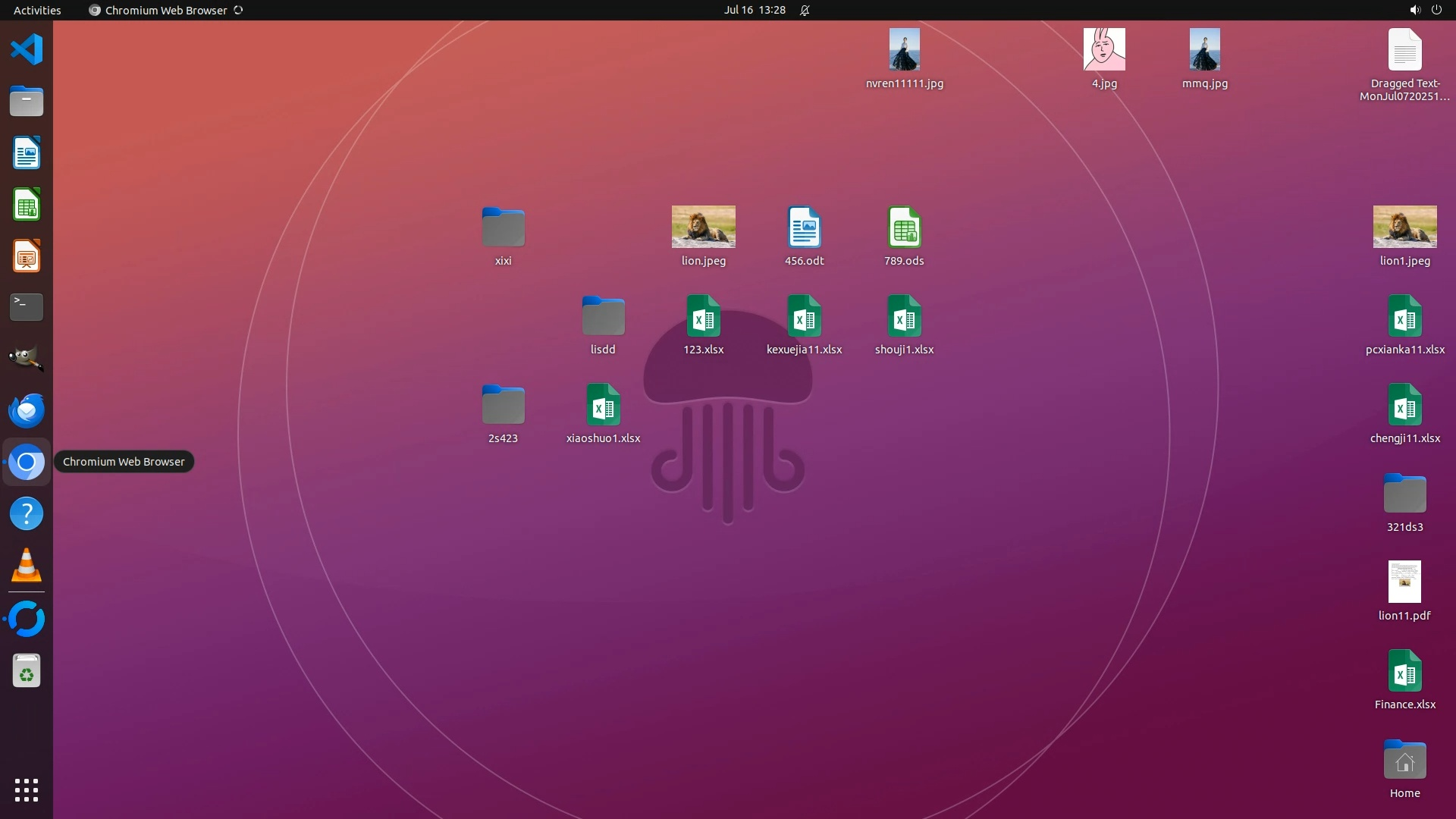Launch LibreOffice Calc from the dock

point(27,205)
